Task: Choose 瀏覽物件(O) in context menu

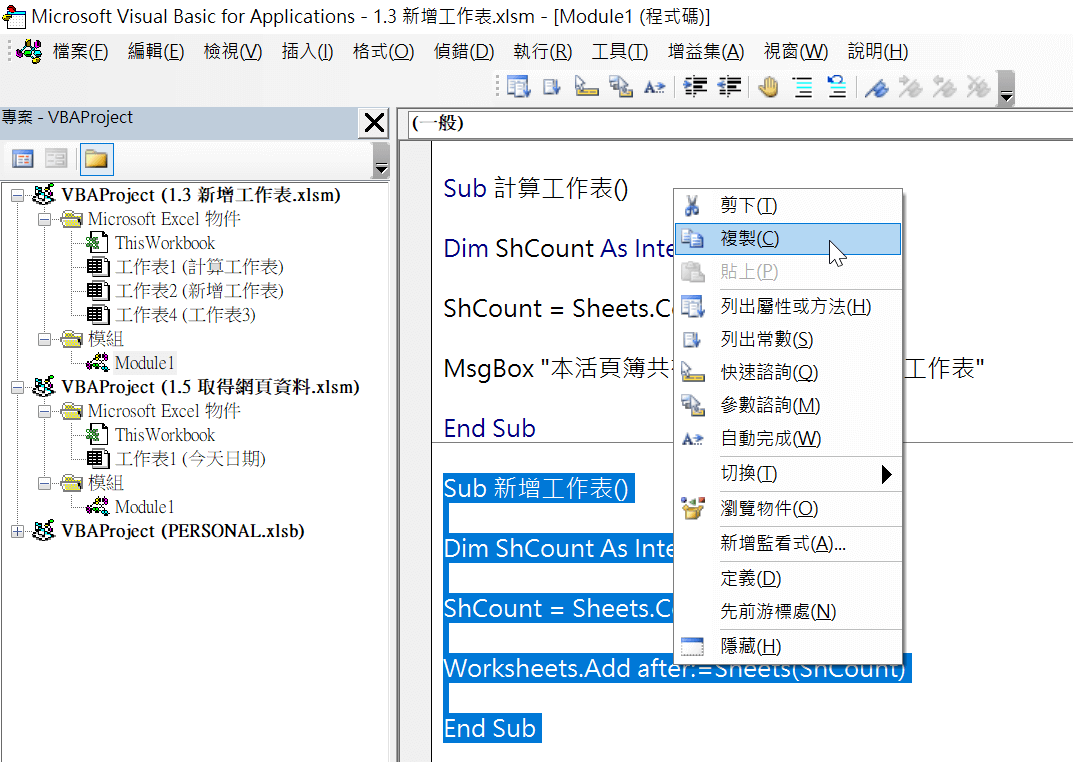Action: click(x=788, y=508)
